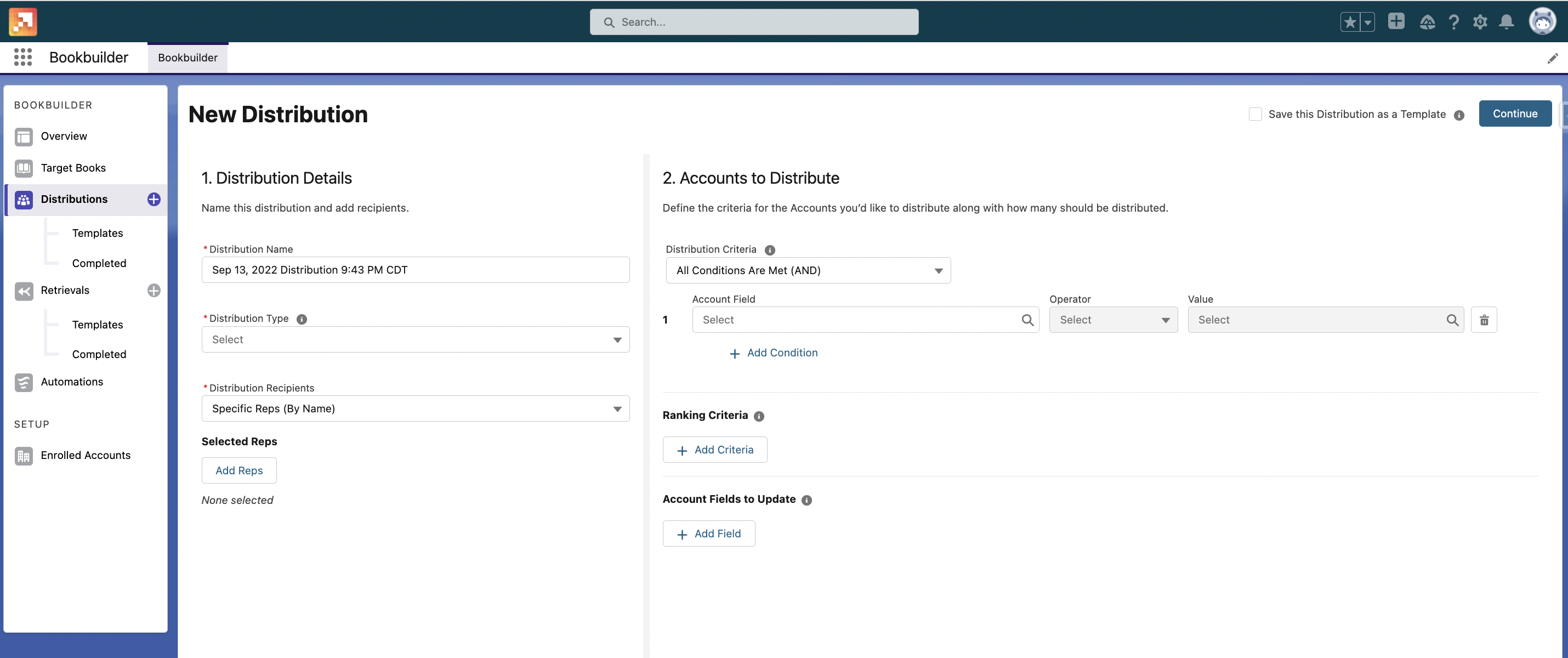Click the Retrievals sidebar icon
1568x658 pixels.
(24, 291)
